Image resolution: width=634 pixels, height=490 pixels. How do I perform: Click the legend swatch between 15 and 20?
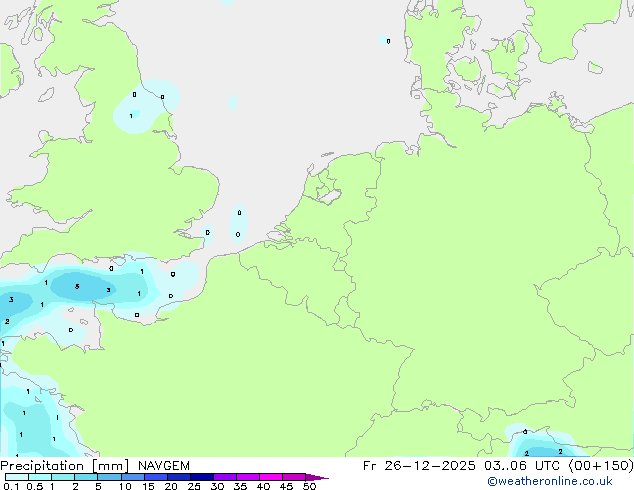point(156,477)
